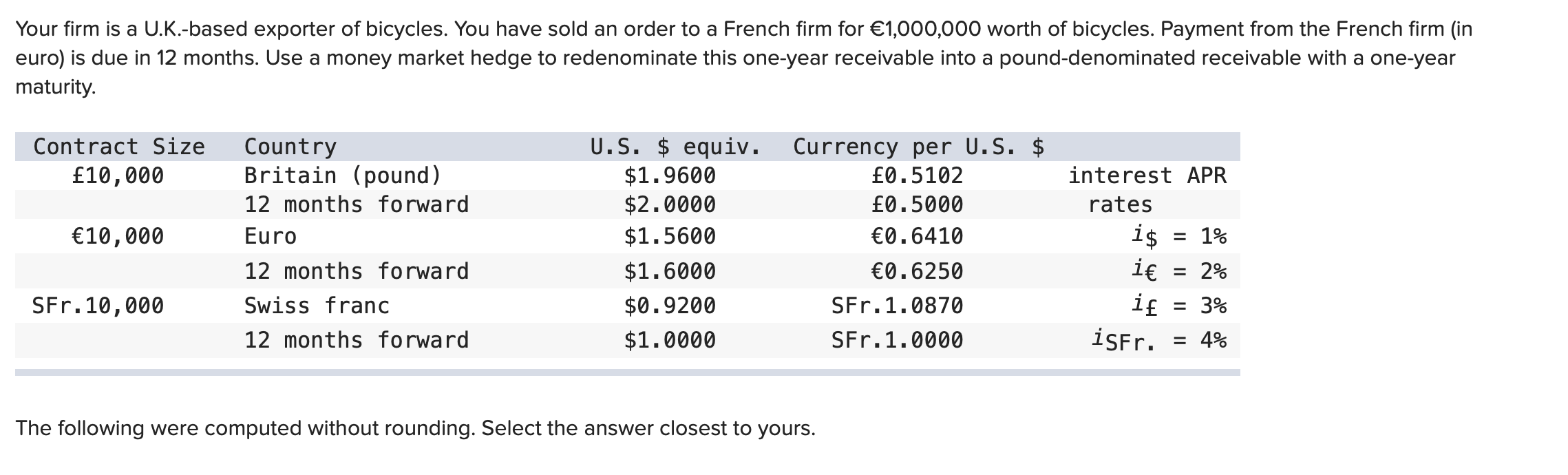Click the 'Swiss franc' row label

point(317,305)
